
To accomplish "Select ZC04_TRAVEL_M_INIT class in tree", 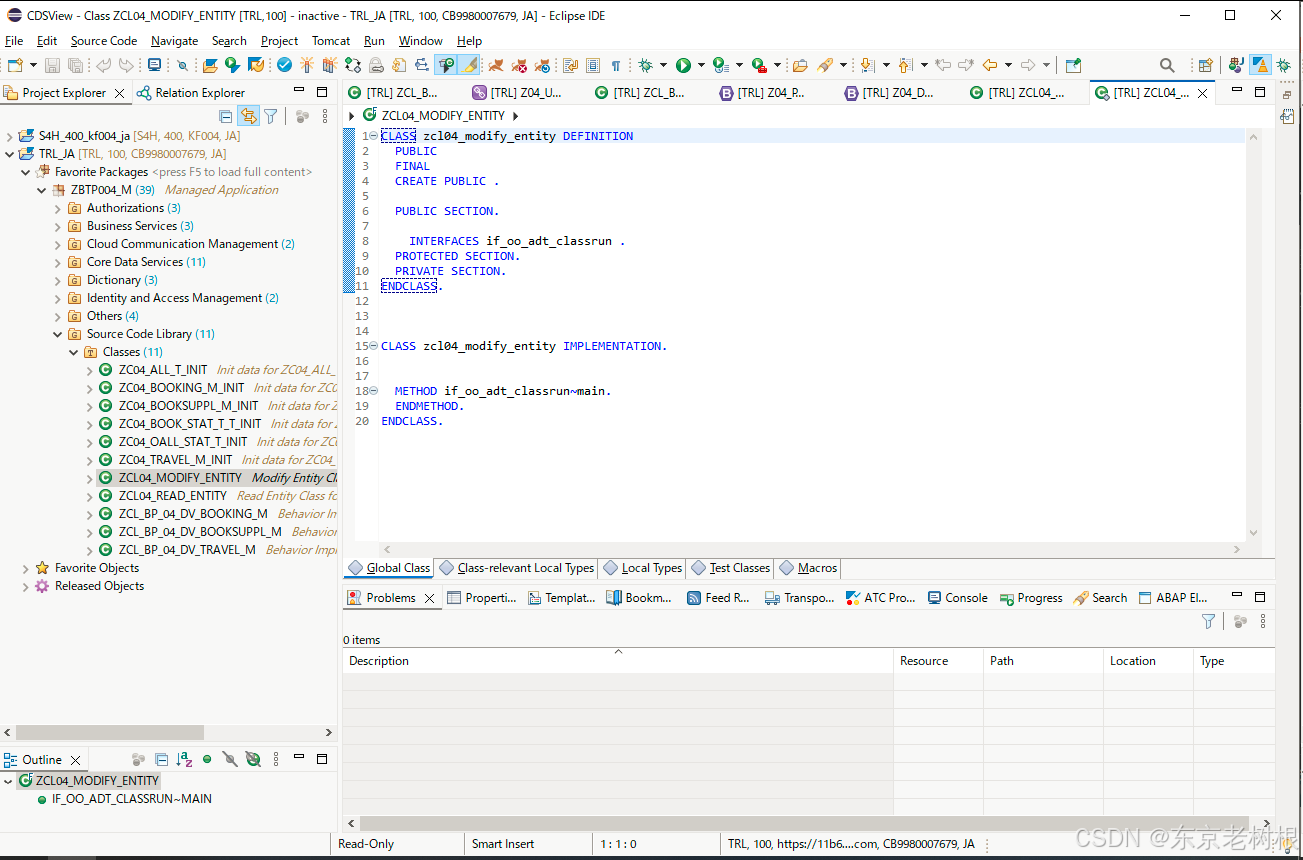I will [x=175, y=460].
